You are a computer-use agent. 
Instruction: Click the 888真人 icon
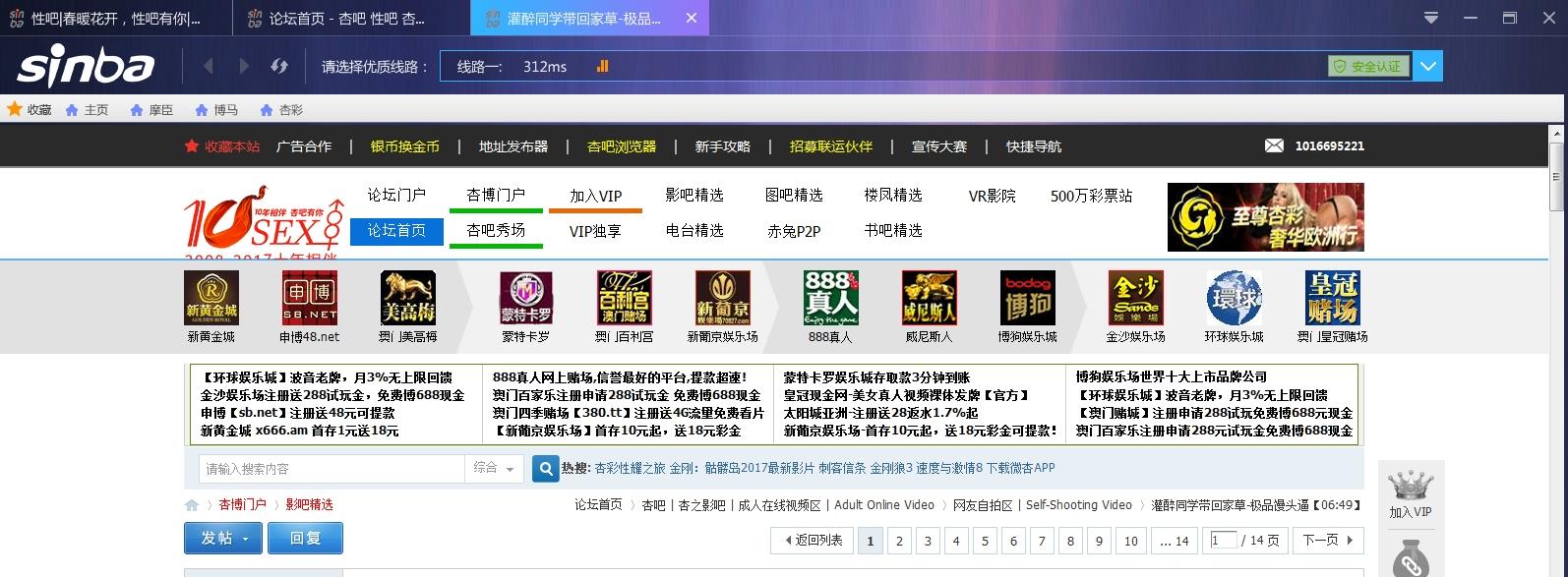[831, 298]
